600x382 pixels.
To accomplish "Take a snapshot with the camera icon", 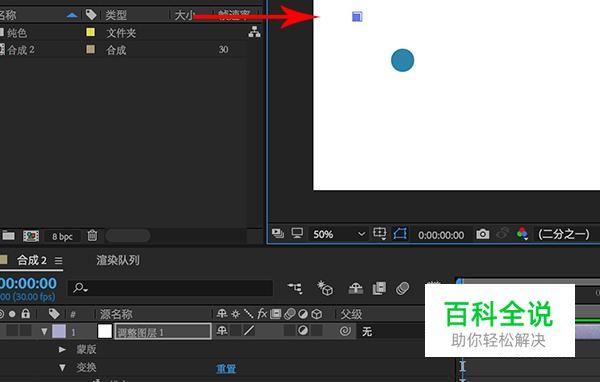I will click(x=483, y=233).
